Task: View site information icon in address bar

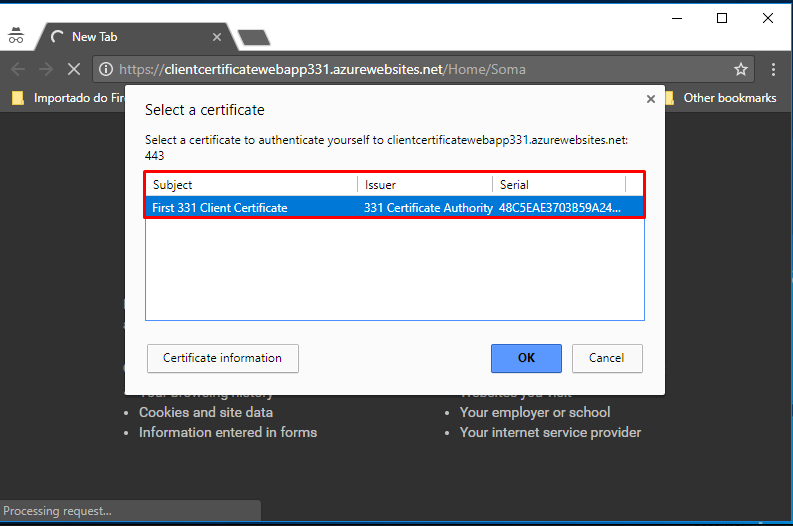Action: tap(106, 69)
